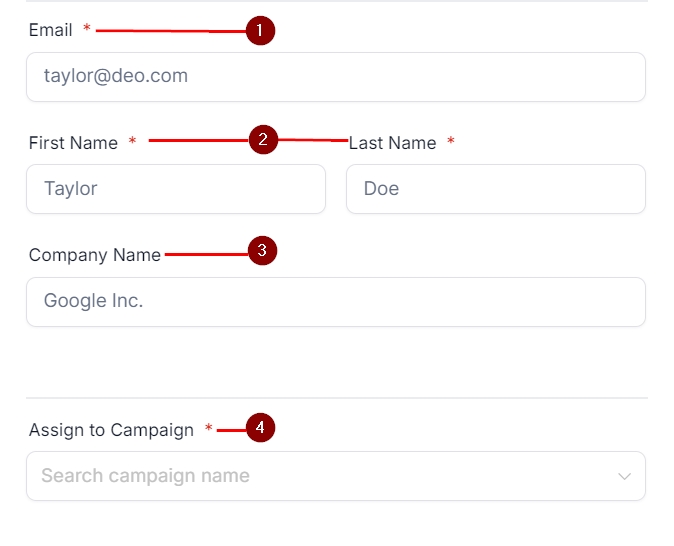
Task: Click the 'Last Name' label text
Action: pyautogui.click(x=392, y=143)
